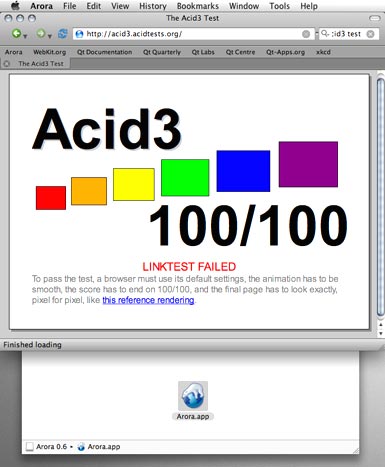Click the green Forward arrow button
Image resolution: width=385 pixels, height=467 pixels.
click(x=40, y=33)
